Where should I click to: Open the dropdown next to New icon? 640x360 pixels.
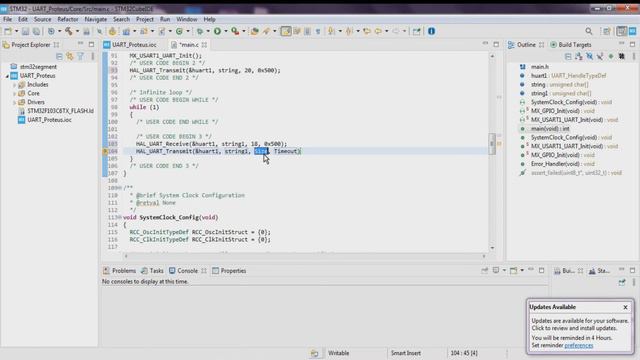[x=16, y=31]
